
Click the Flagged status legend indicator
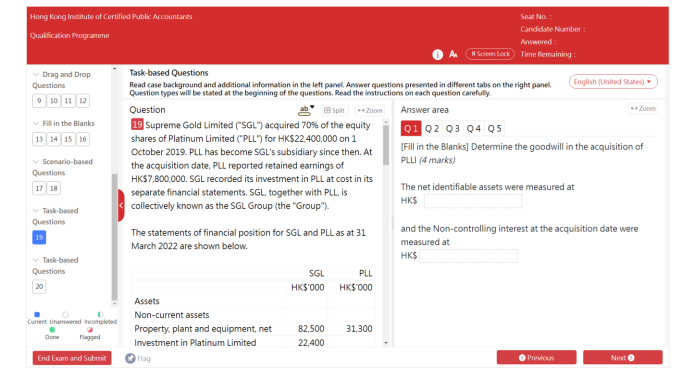tap(90, 330)
